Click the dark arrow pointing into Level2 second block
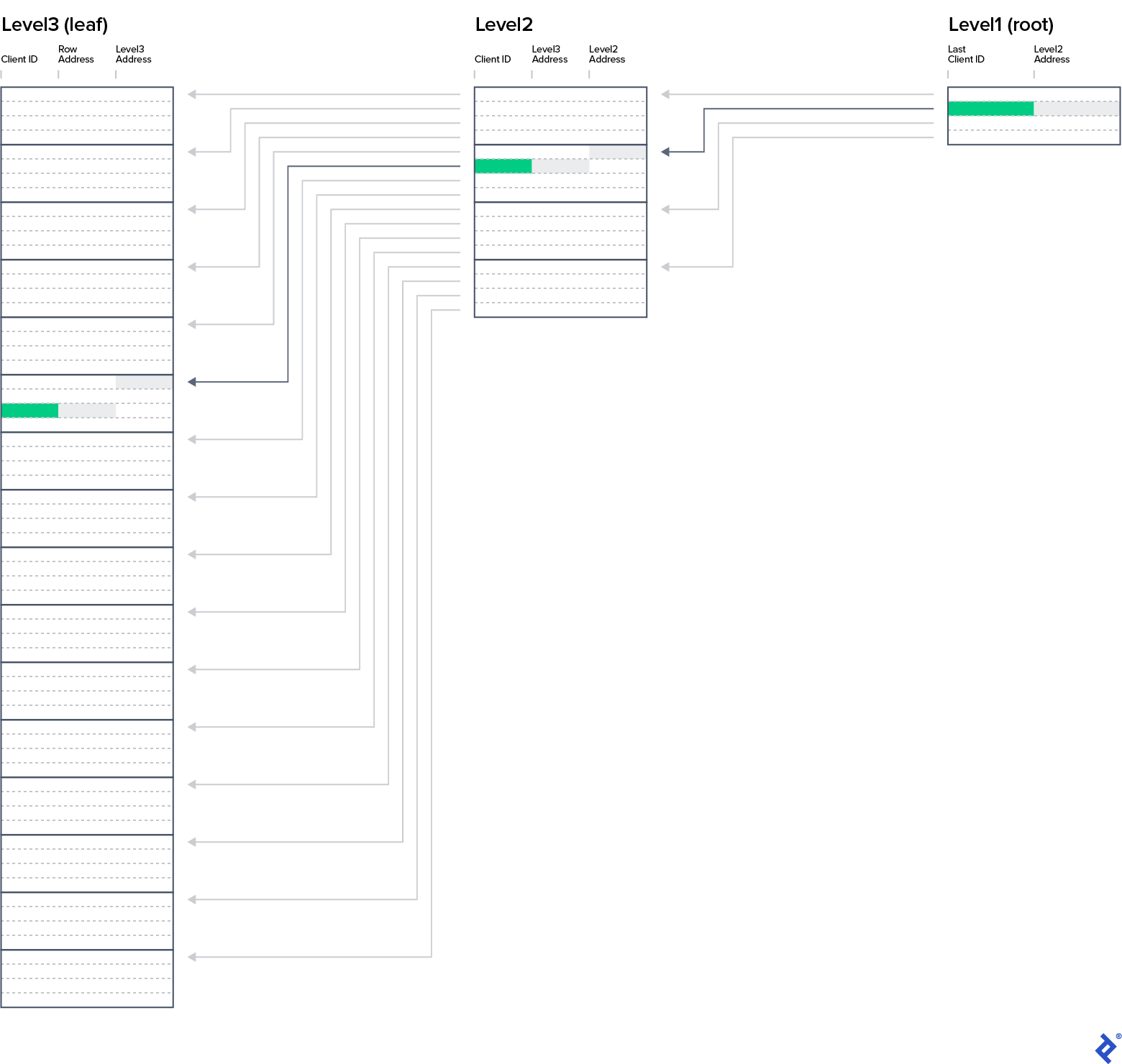 tap(664, 151)
